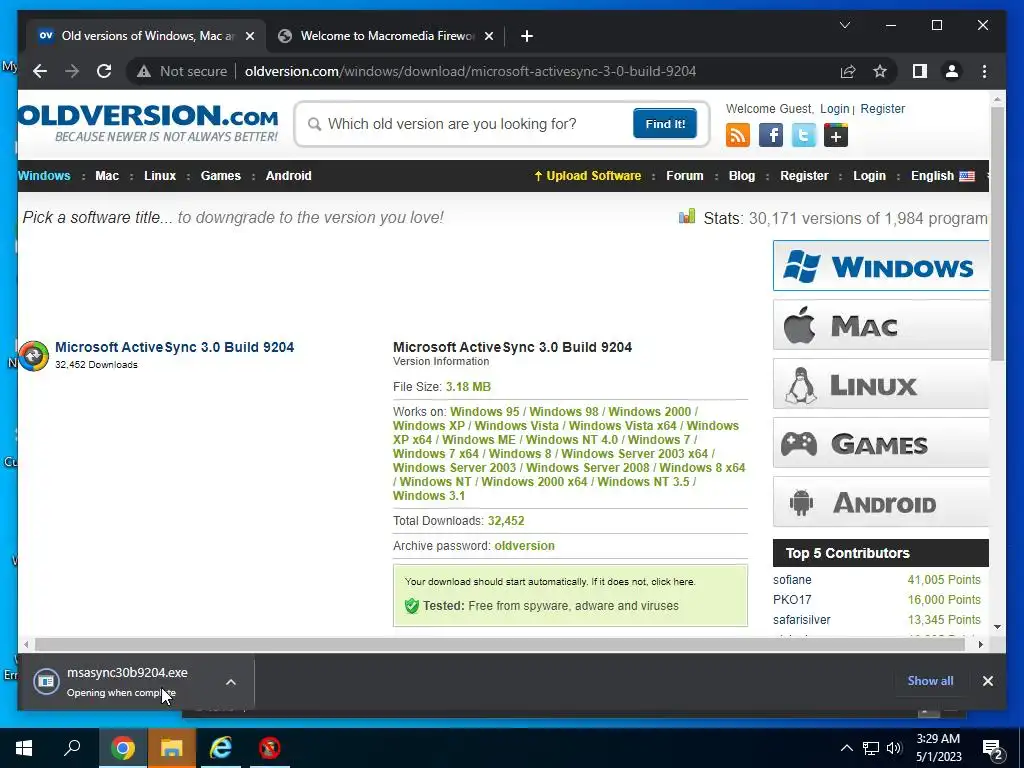This screenshot has width=1024, height=768.
Task: Click Upload Software link
Action: [x=588, y=176]
